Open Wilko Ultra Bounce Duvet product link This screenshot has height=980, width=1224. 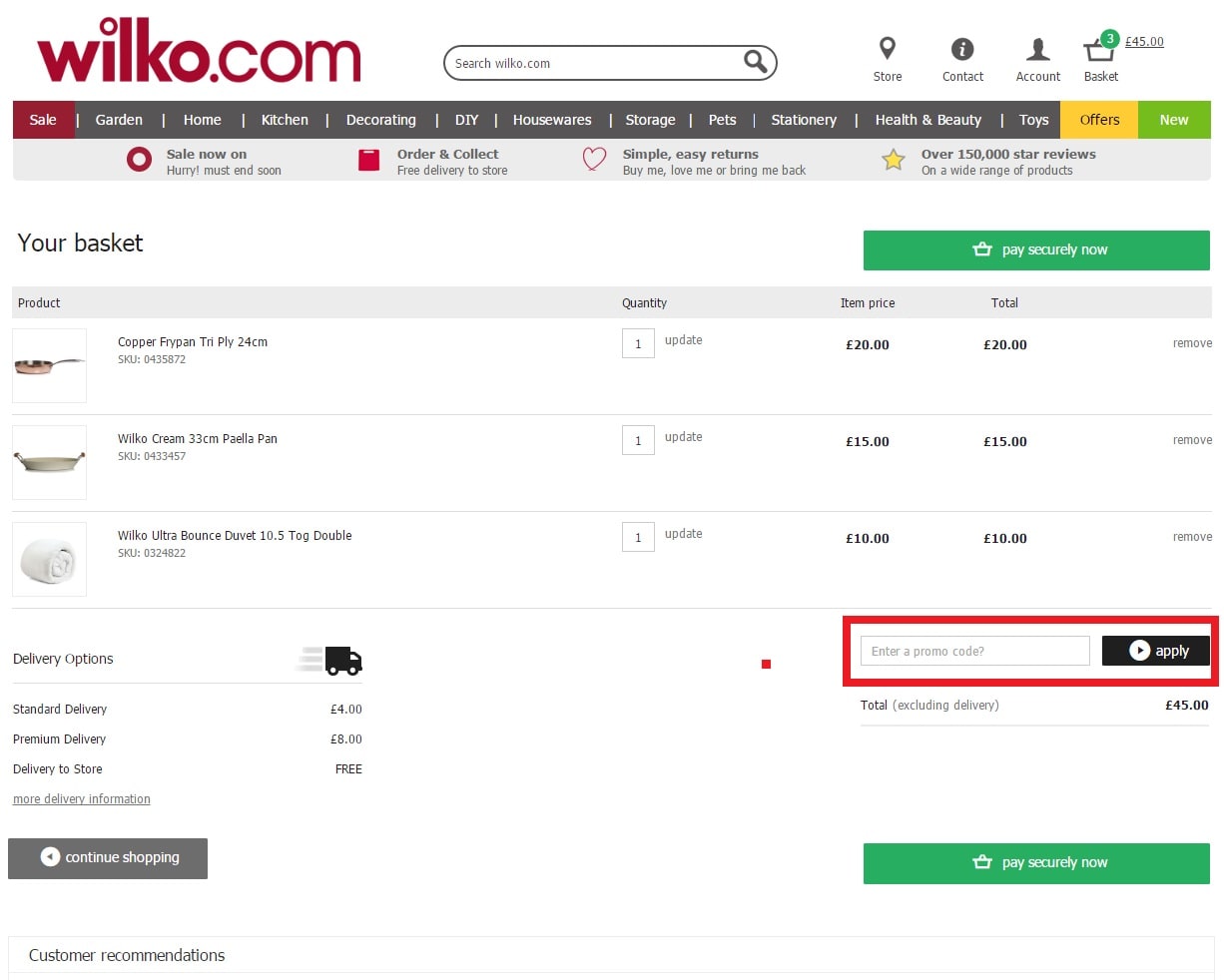pos(235,535)
